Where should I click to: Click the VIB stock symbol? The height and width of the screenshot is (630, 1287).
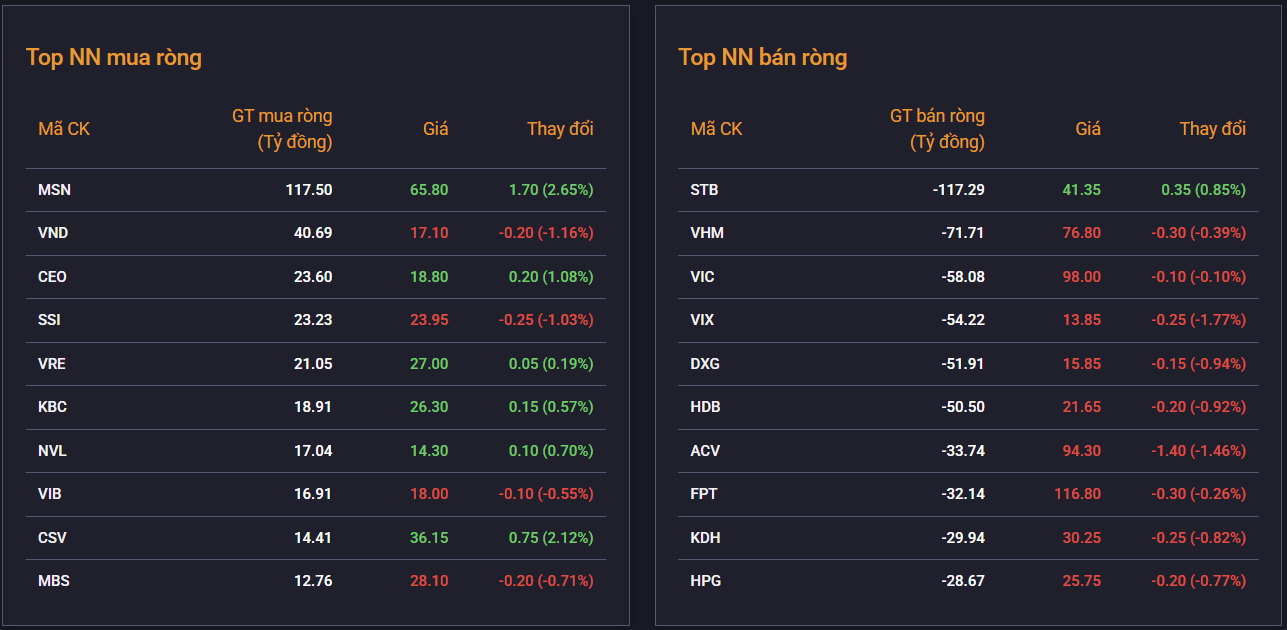[50, 494]
